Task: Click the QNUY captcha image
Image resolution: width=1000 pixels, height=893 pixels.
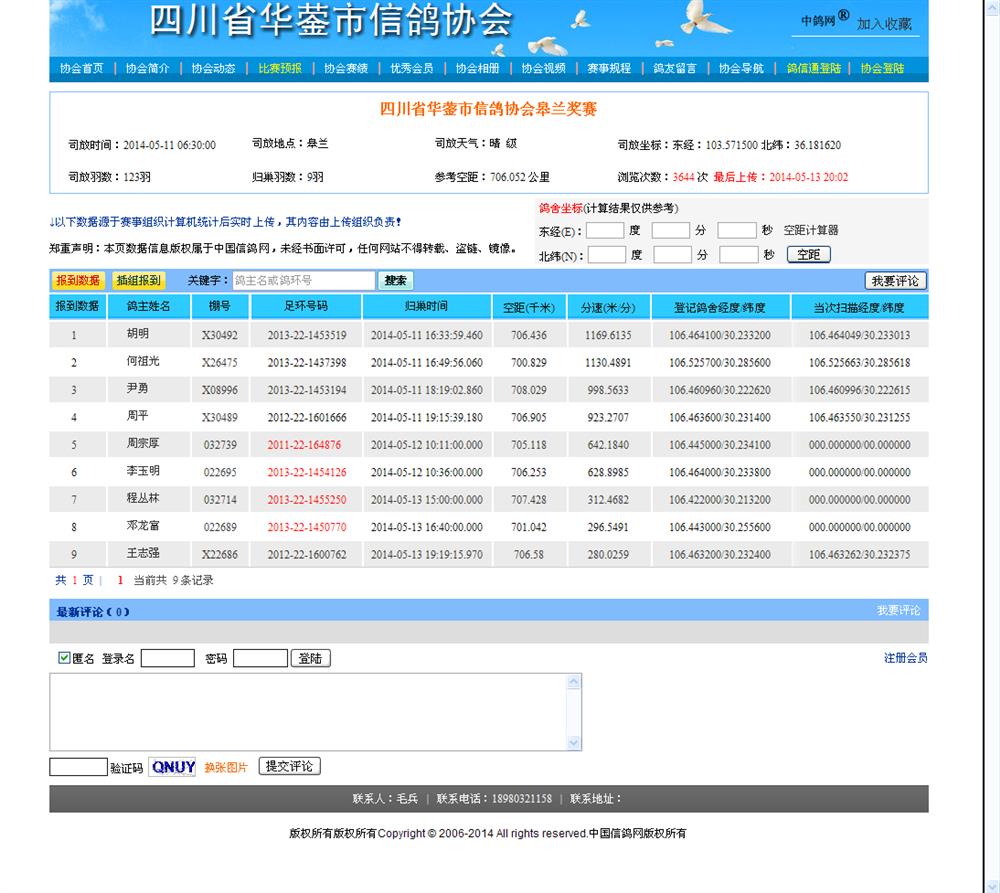Action: pyautogui.click(x=172, y=767)
